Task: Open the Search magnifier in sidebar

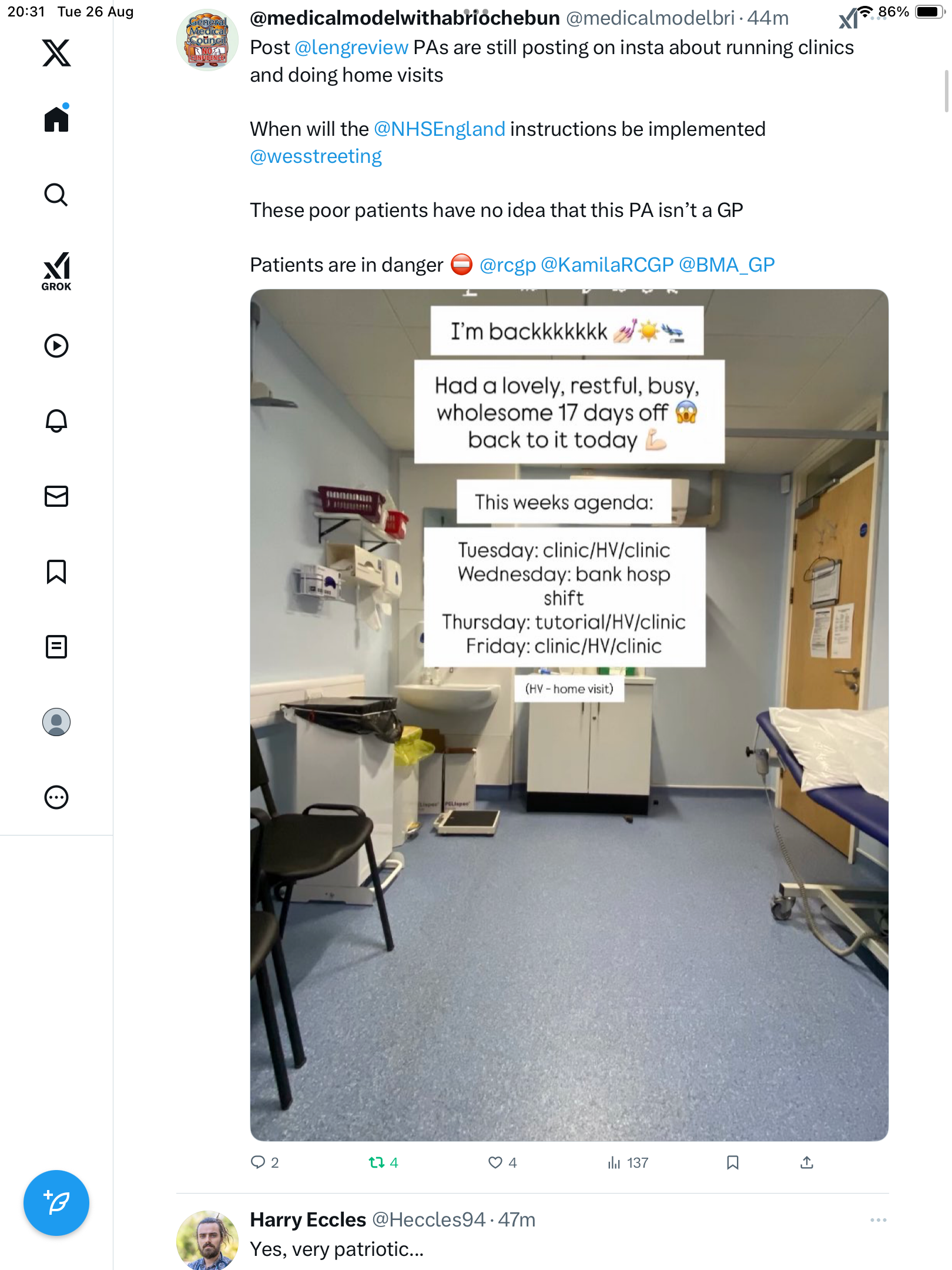Action: pos(56,195)
